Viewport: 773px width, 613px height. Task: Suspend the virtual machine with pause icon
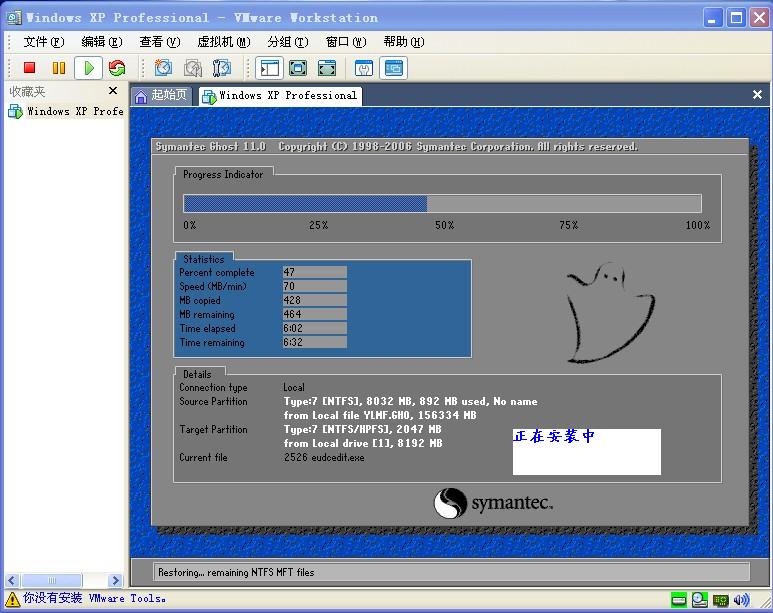click(59, 68)
